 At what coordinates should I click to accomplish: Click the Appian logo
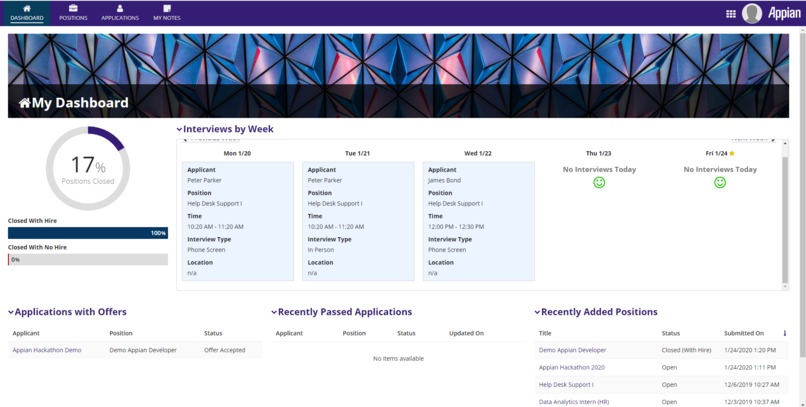coord(784,13)
